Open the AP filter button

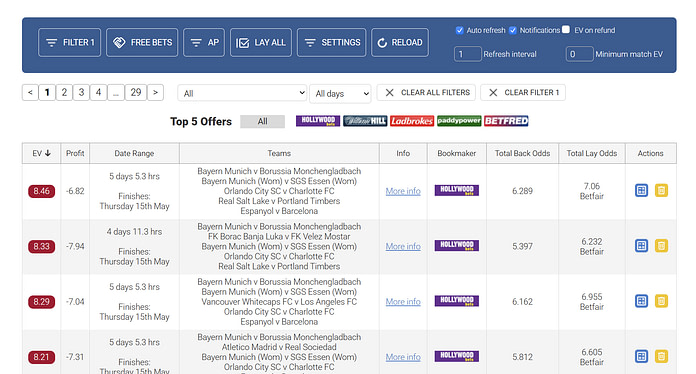coord(204,43)
